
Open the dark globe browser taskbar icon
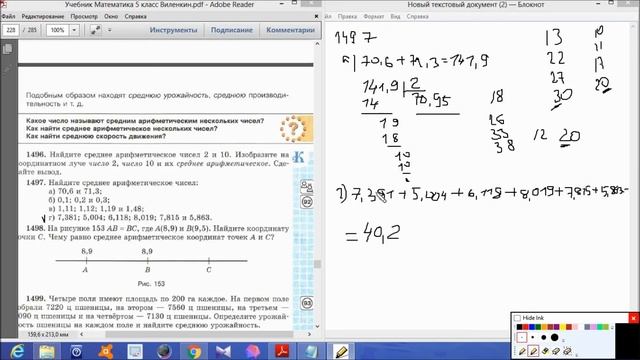(164, 351)
